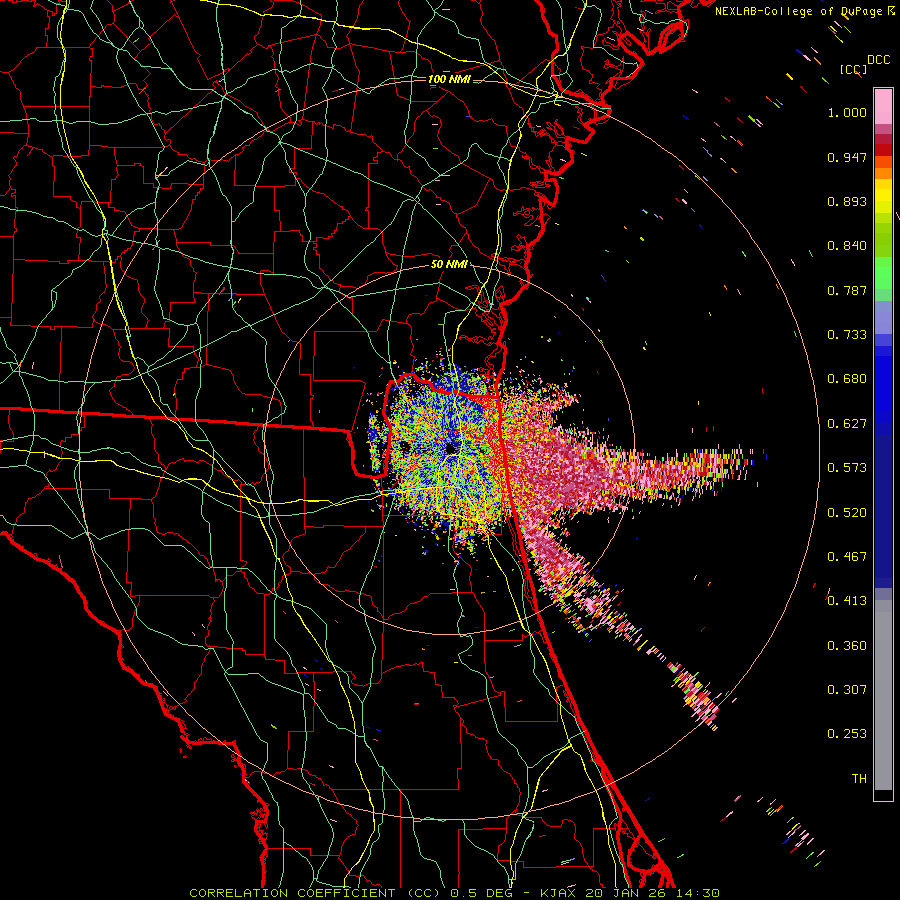
Task: Click the 0.413 scale value
Action: click(x=847, y=601)
